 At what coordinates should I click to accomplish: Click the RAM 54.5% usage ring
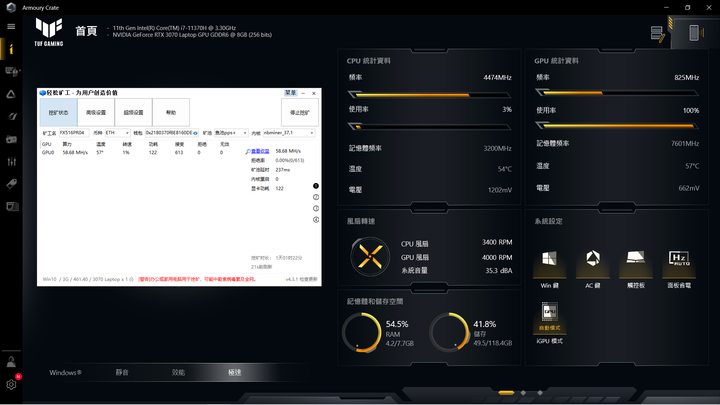362,332
